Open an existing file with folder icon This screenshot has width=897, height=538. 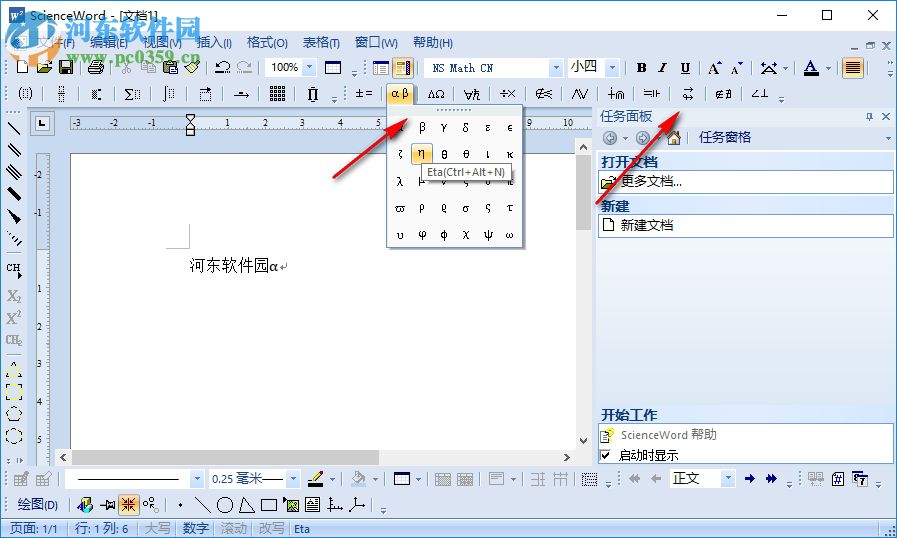(x=44, y=68)
